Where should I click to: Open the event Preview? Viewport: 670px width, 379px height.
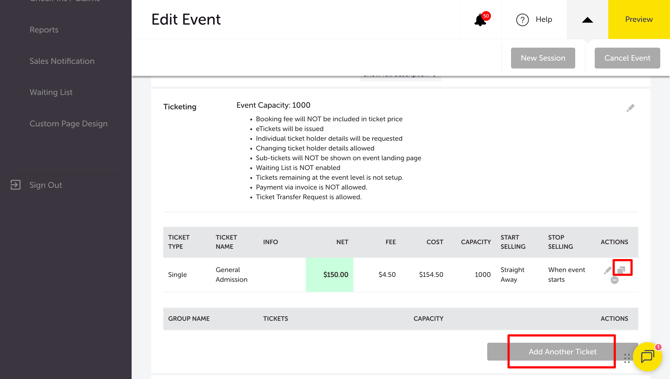point(639,19)
